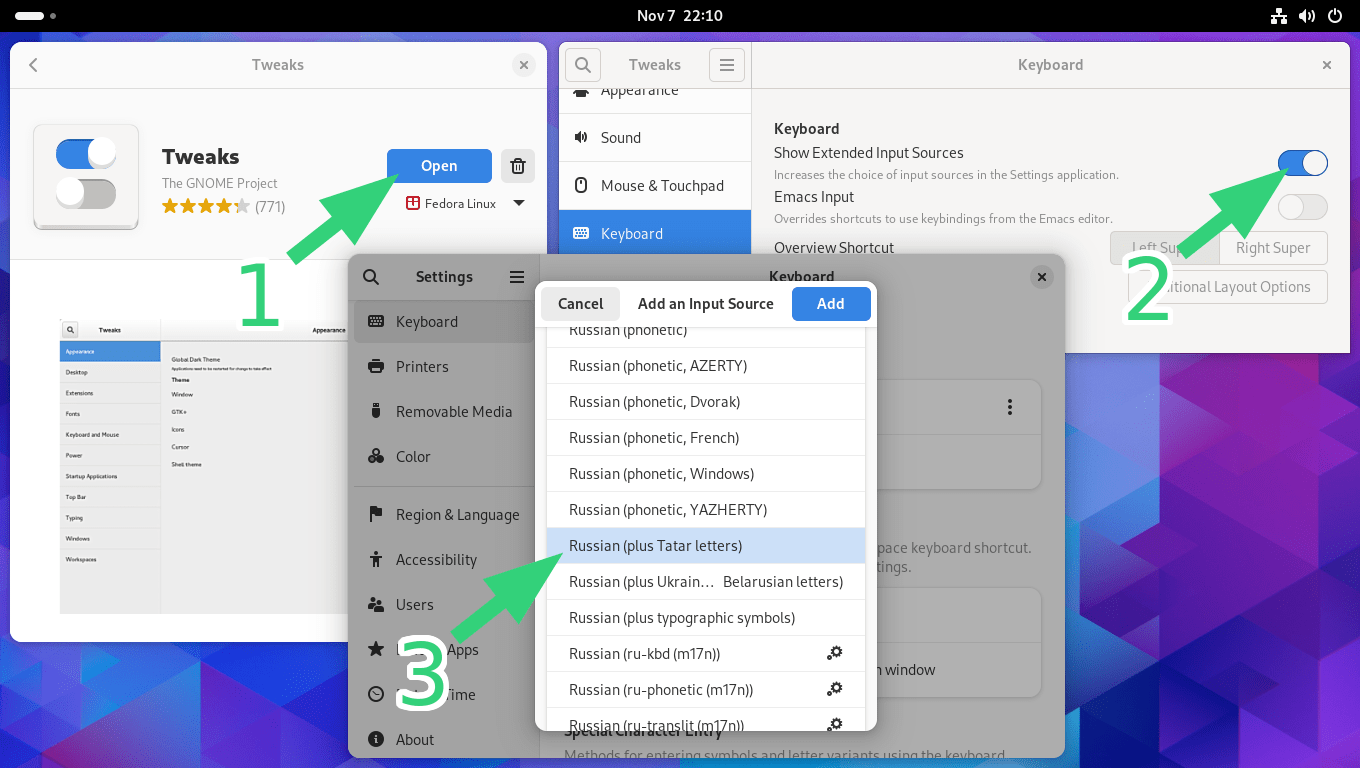Open Color settings panel
This screenshot has height=768, width=1360.
[444, 457]
